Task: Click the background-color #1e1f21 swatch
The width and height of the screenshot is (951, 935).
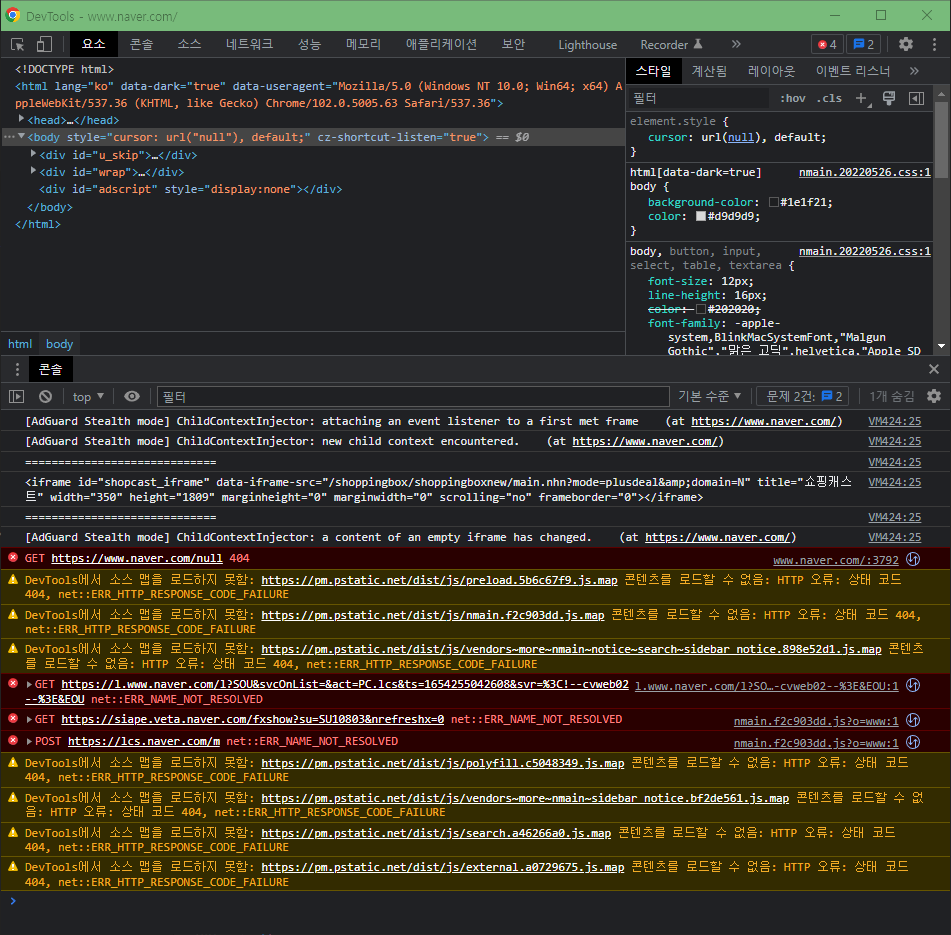Action: tap(773, 202)
